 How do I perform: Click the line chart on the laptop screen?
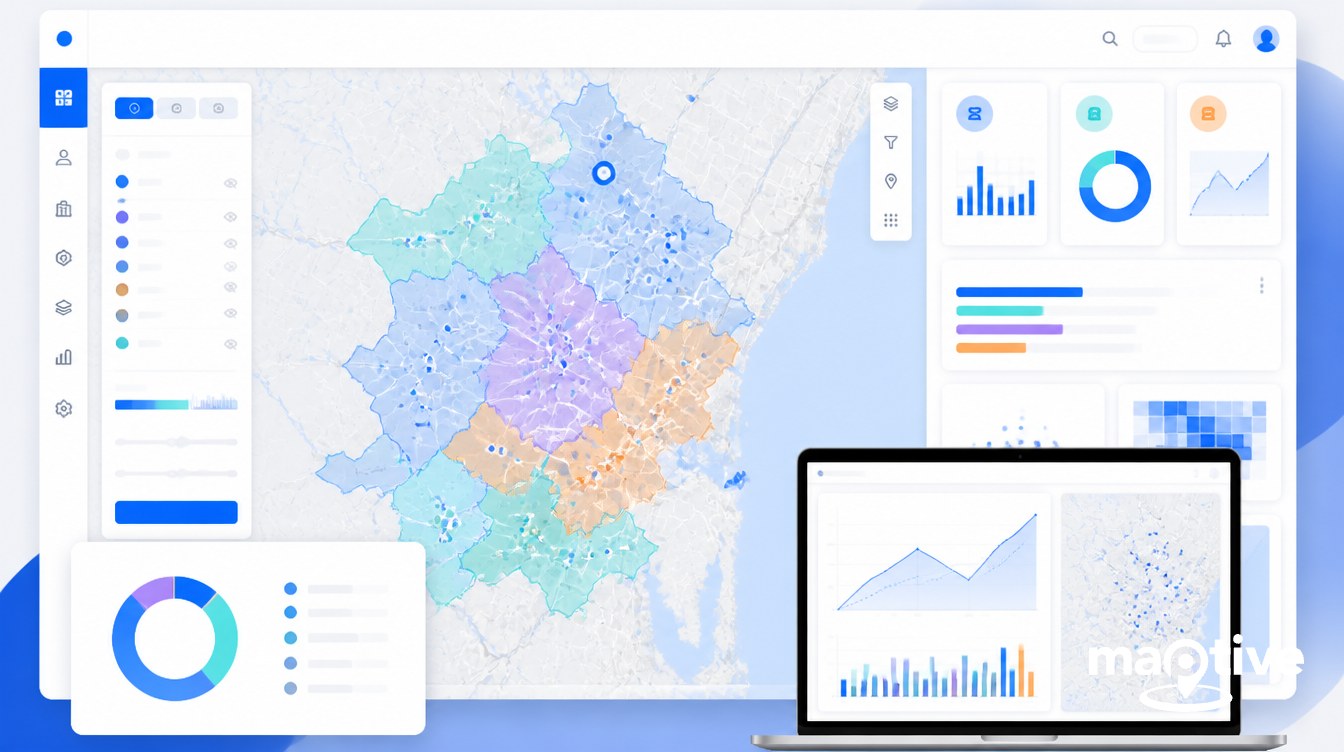point(936,563)
